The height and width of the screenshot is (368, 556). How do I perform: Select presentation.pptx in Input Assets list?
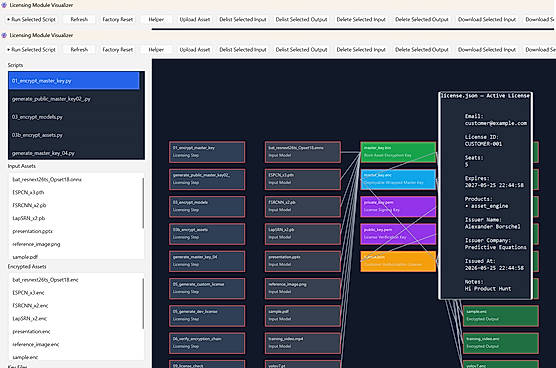(75, 231)
